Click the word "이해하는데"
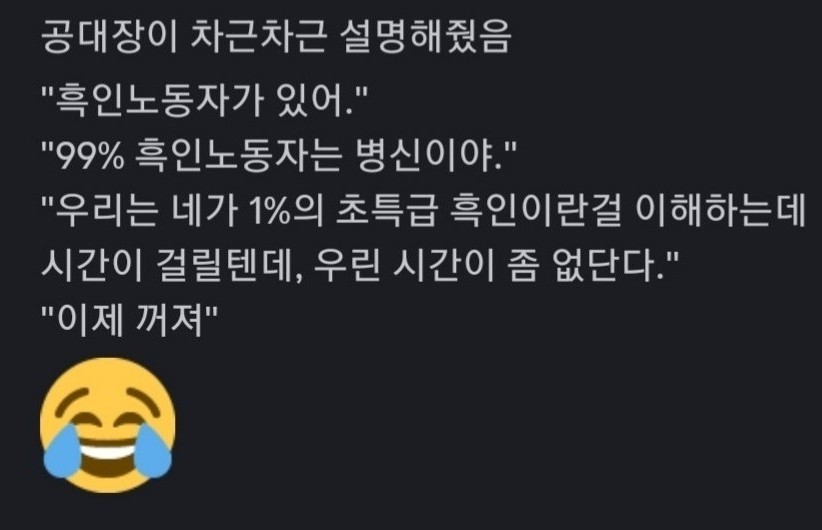Image resolution: width=822 pixels, height=530 pixels. click(x=720, y=211)
